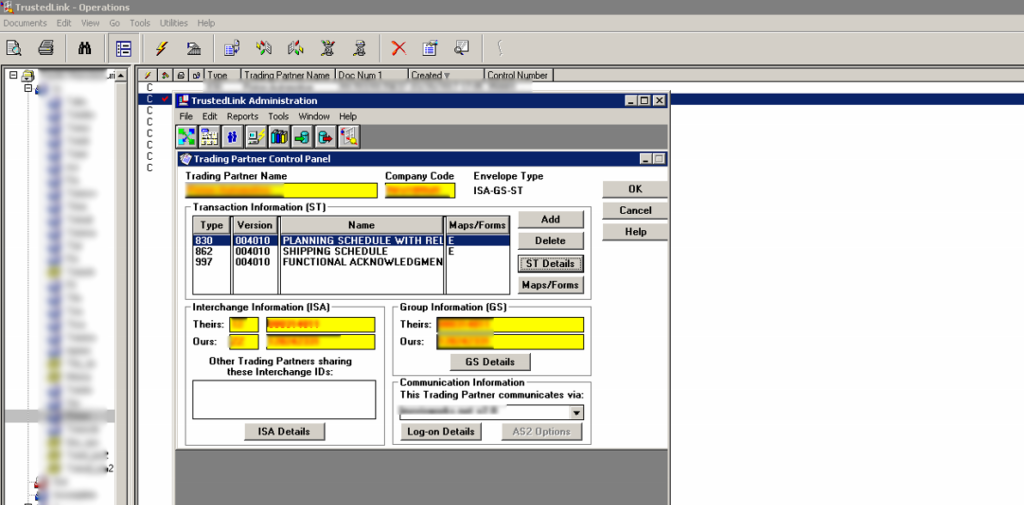Open Log-on Details
This screenshot has height=505, width=1024.
click(x=441, y=432)
